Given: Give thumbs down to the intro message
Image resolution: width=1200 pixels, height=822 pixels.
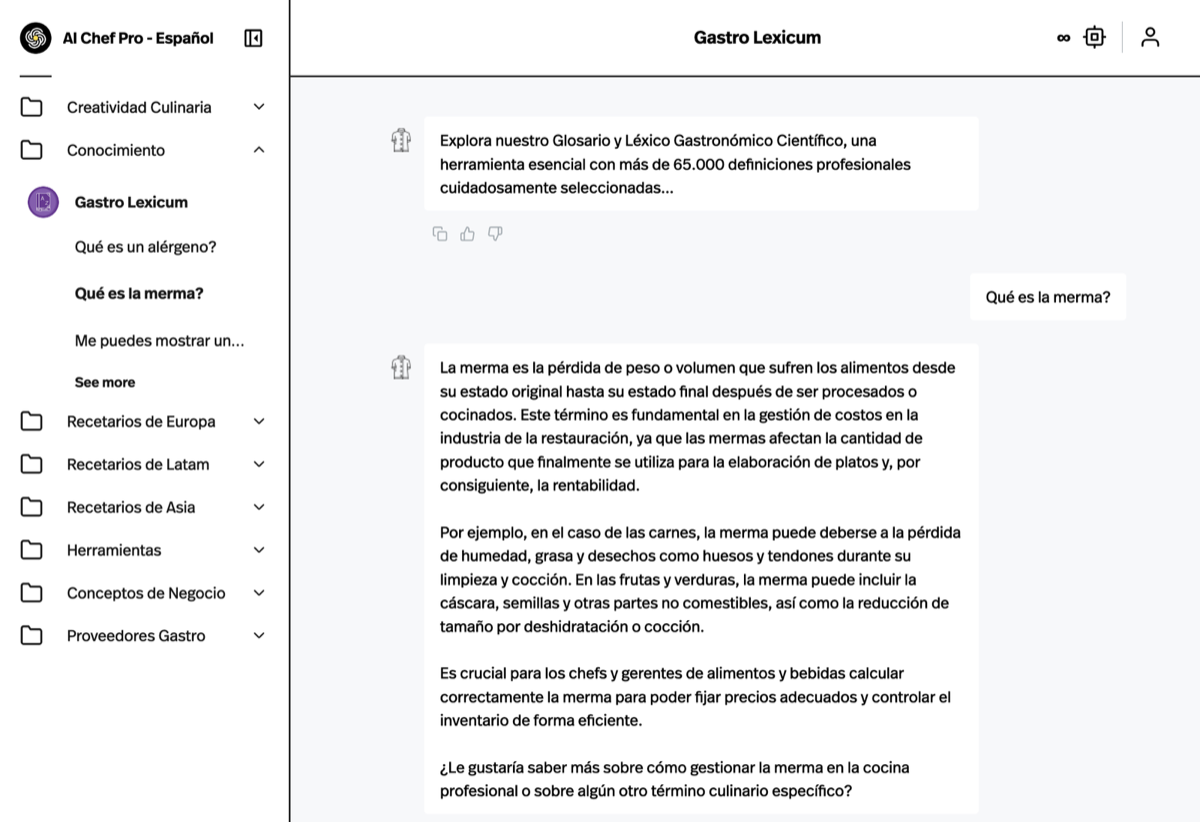Looking at the screenshot, I should click(x=495, y=234).
